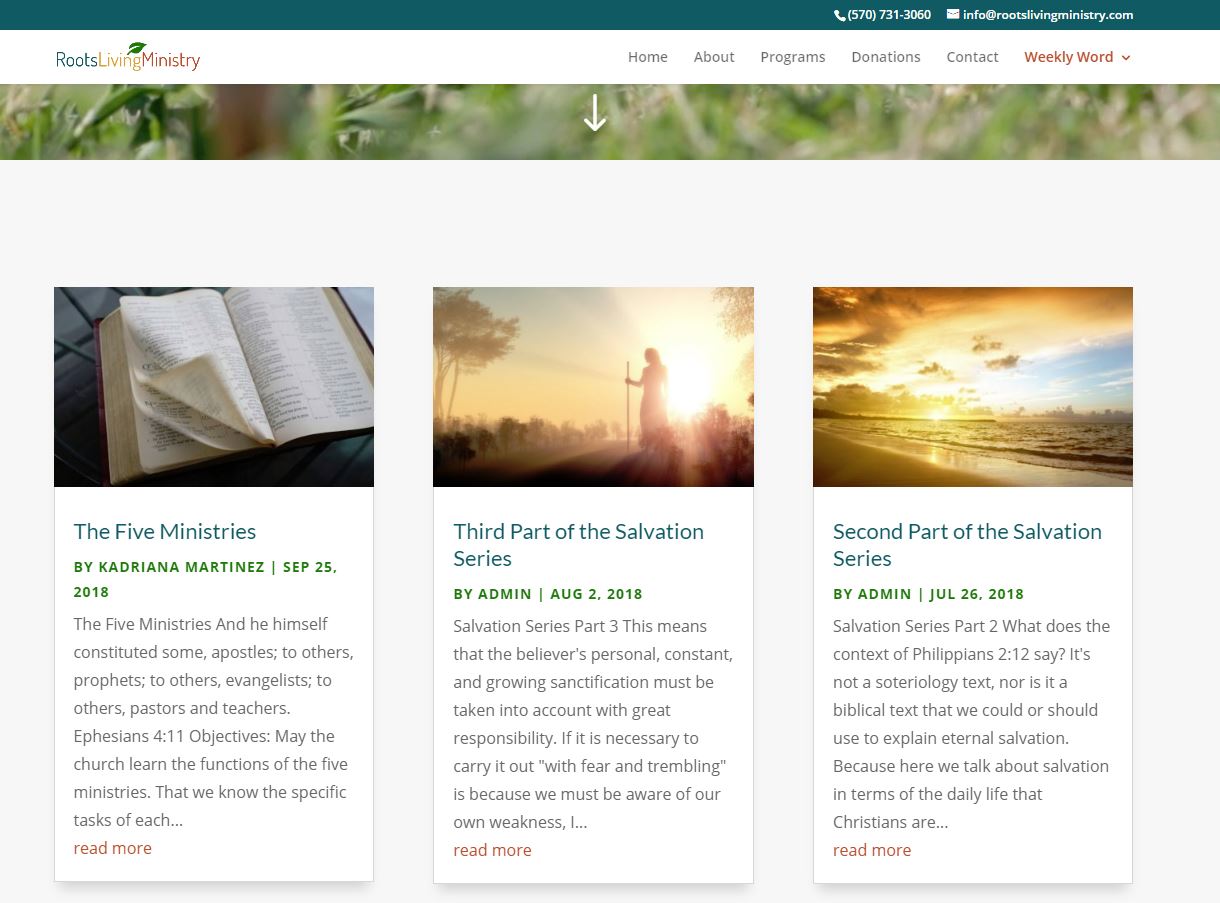This screenshot has width=1220, height=903.
Task: Open the beach sunset thumbnail image
Action: pyautogui.click(x=973, y=387)
